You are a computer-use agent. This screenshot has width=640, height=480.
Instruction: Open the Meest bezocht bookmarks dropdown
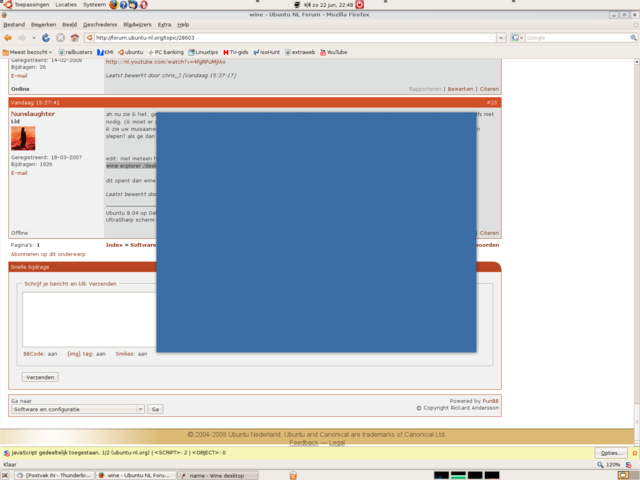click(28, 51)
